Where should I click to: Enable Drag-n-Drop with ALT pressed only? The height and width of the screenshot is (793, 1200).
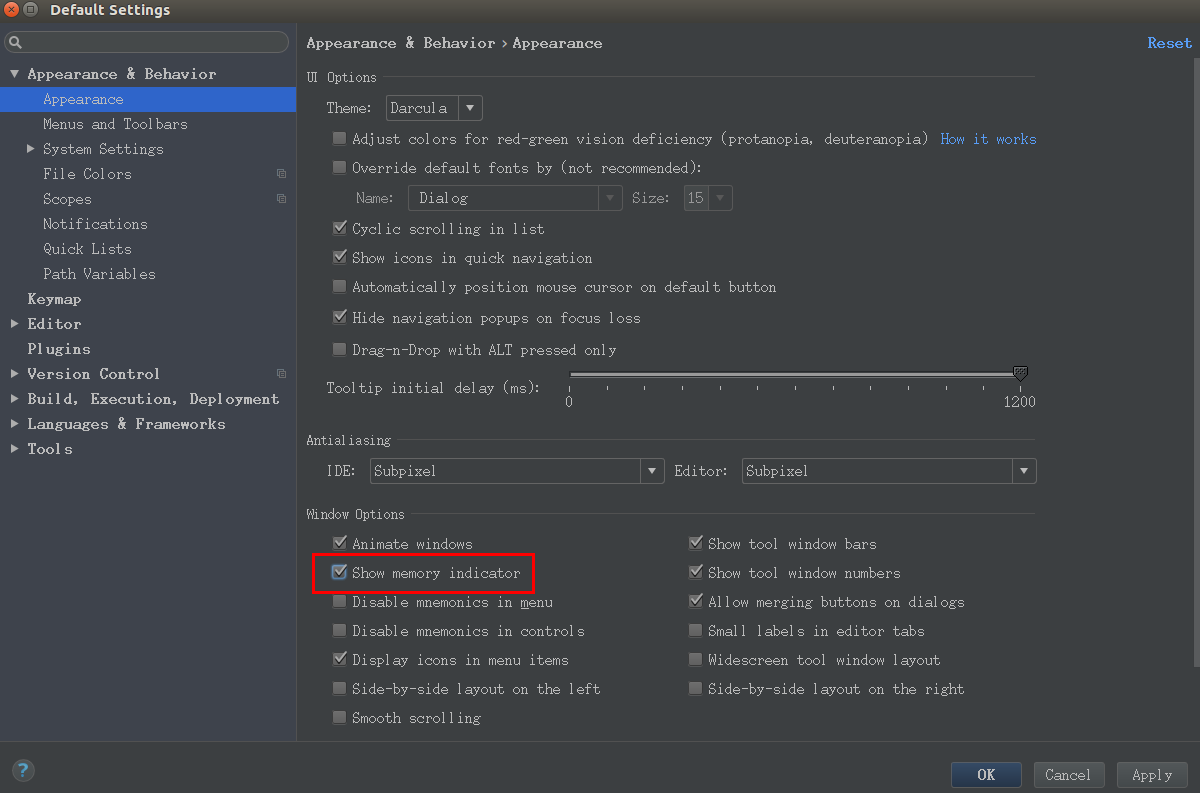[x=340, y=350]
